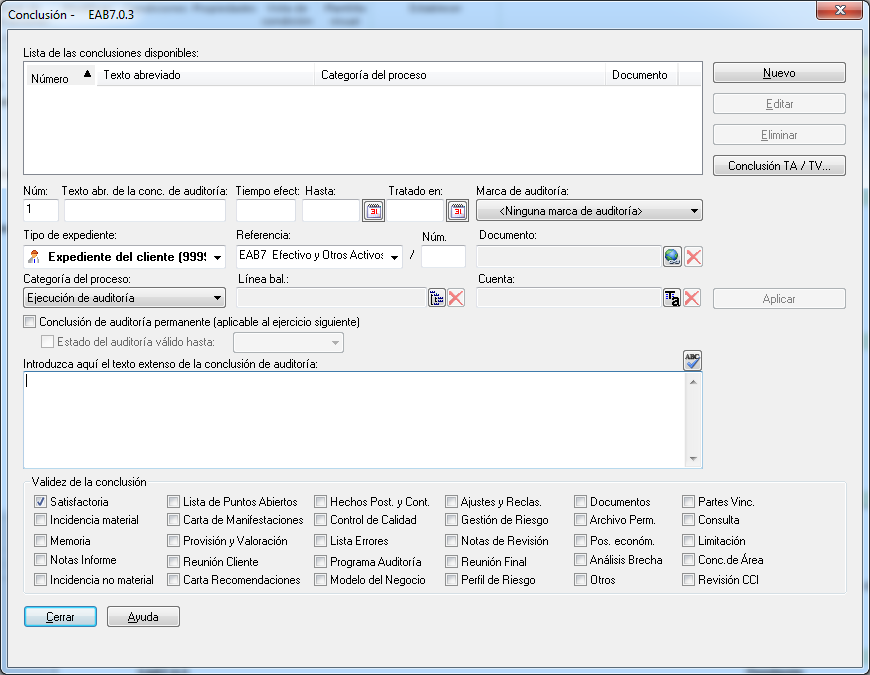Enable the Memoria checkbox
The width and height of the screenshot is (870, 675).
[40, 540]
